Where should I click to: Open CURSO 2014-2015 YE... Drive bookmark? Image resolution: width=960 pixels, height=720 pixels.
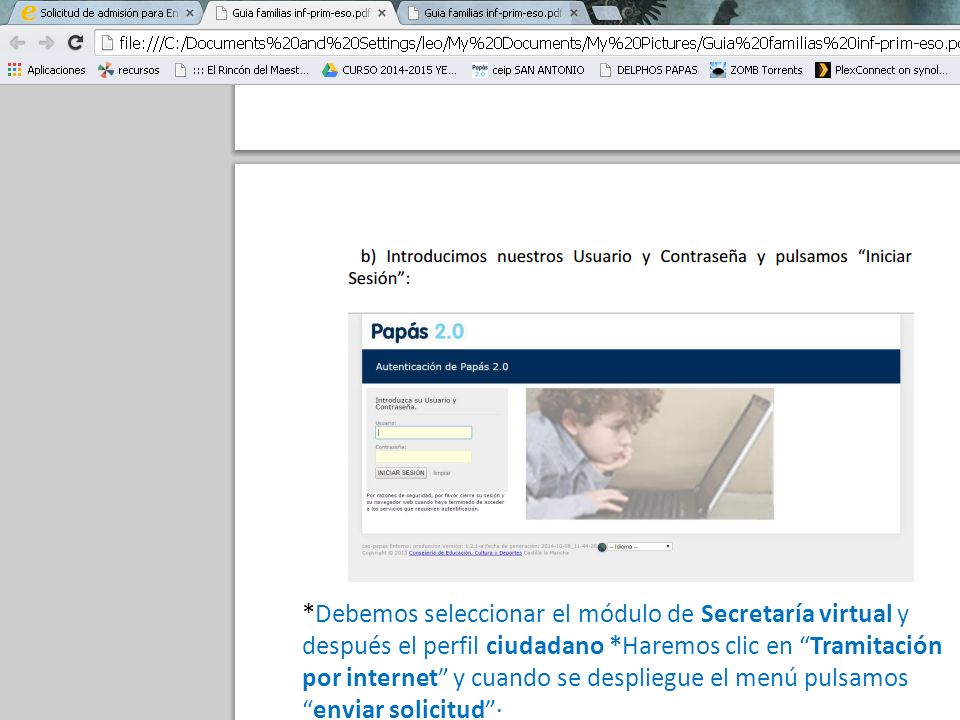point(390,70)
